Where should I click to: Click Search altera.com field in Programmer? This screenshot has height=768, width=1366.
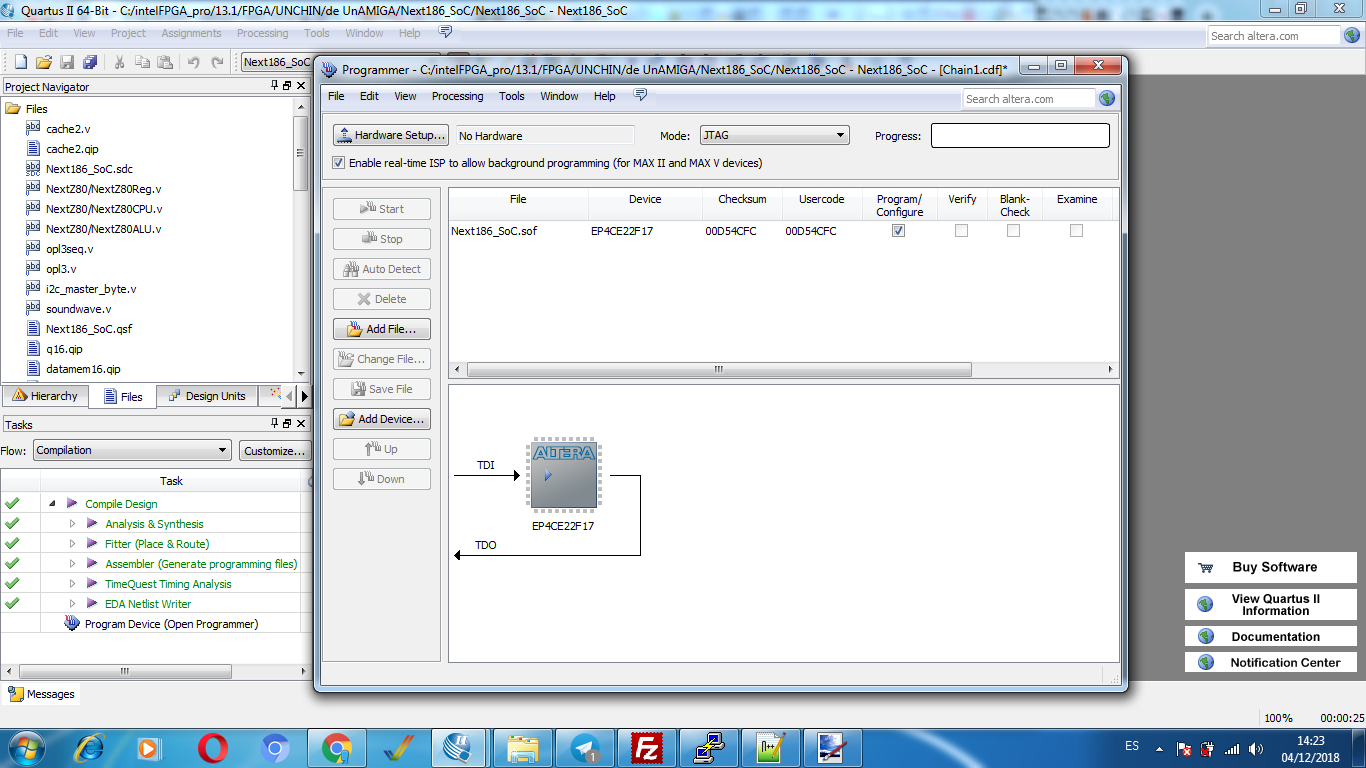pos(1029,99)
